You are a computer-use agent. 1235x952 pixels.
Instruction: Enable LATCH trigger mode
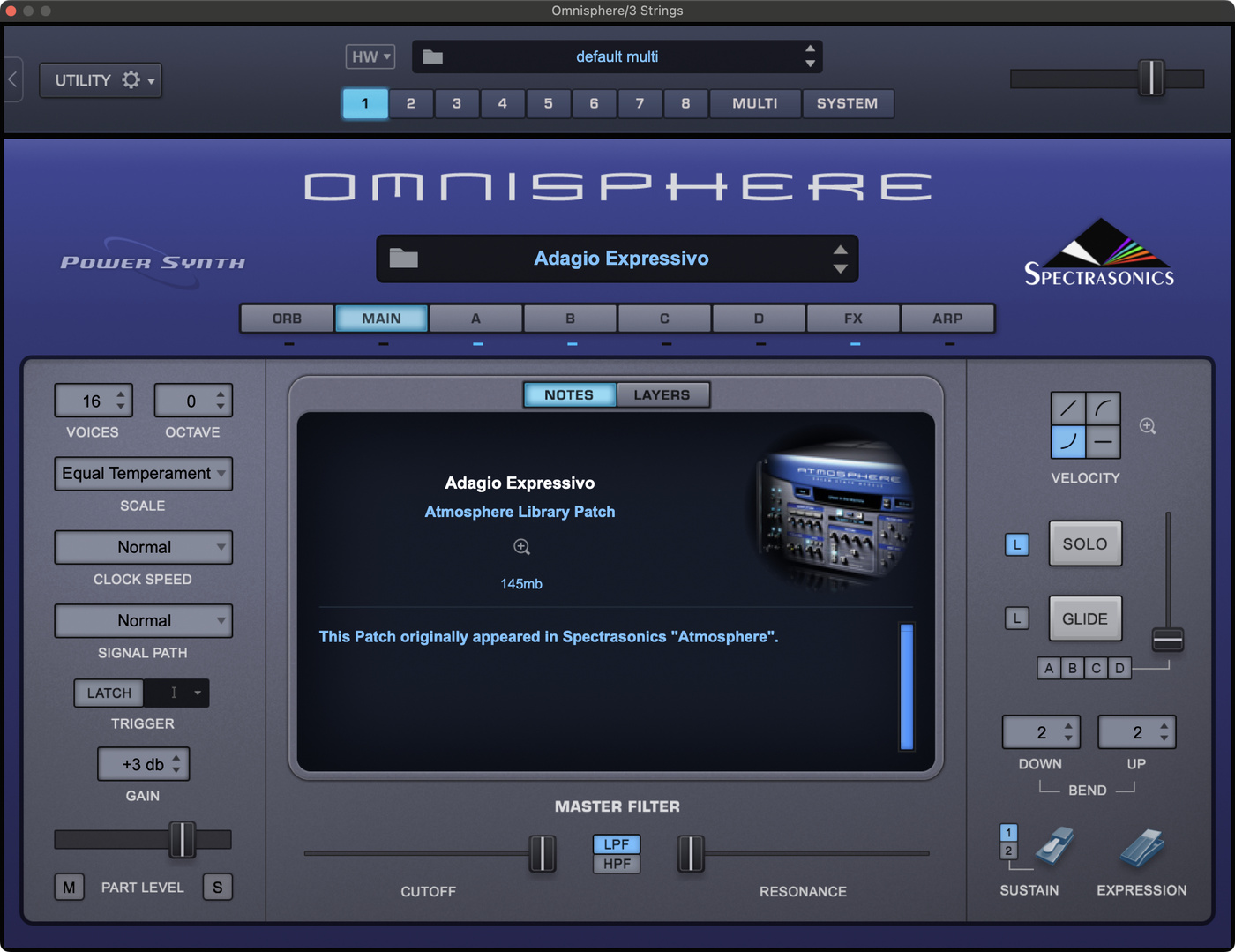click(x=109, y=693)
